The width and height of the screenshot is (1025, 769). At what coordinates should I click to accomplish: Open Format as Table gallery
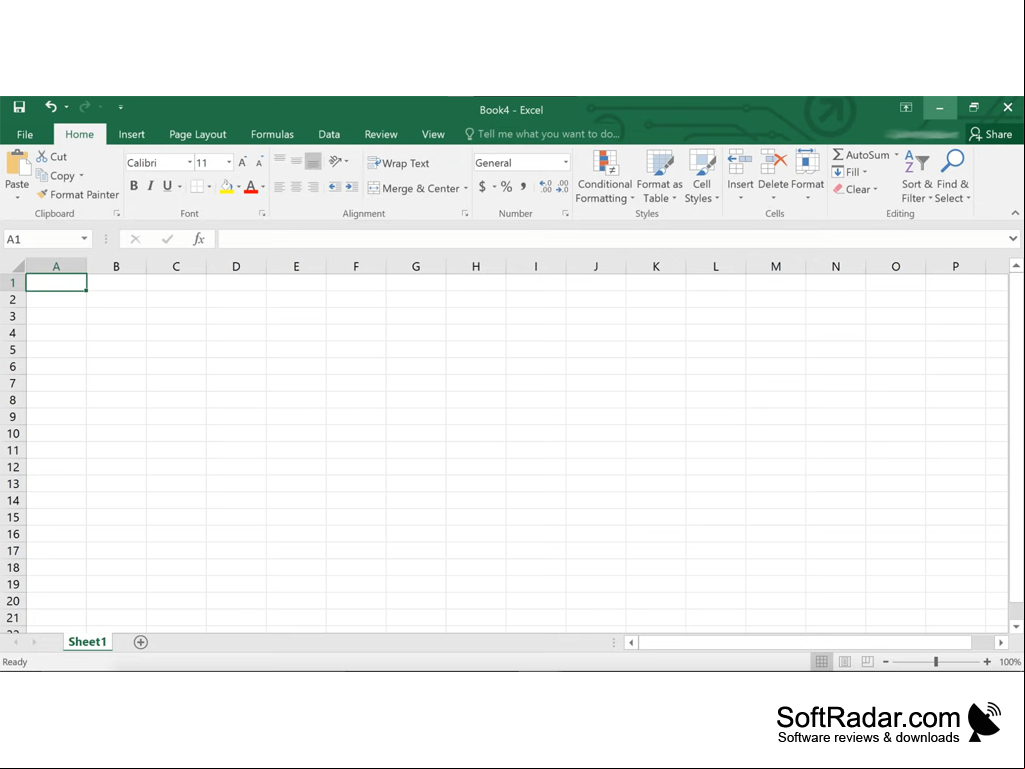(x=660, y=177)
